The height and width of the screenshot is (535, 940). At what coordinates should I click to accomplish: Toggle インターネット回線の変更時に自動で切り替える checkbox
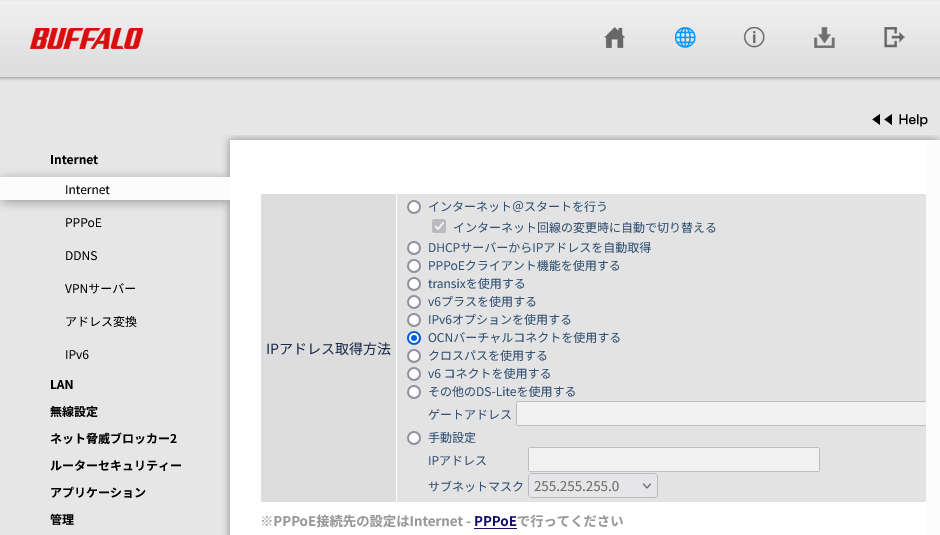click(439, 227)
